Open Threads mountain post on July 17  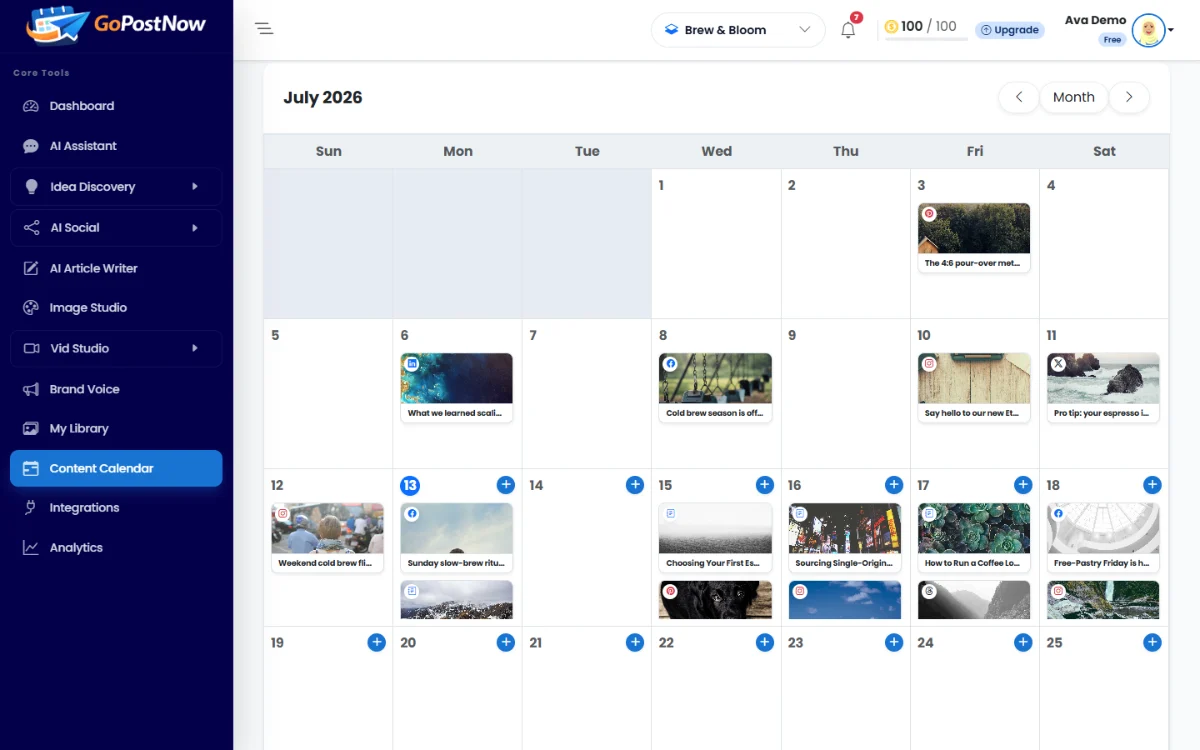[x=974, y=600]
